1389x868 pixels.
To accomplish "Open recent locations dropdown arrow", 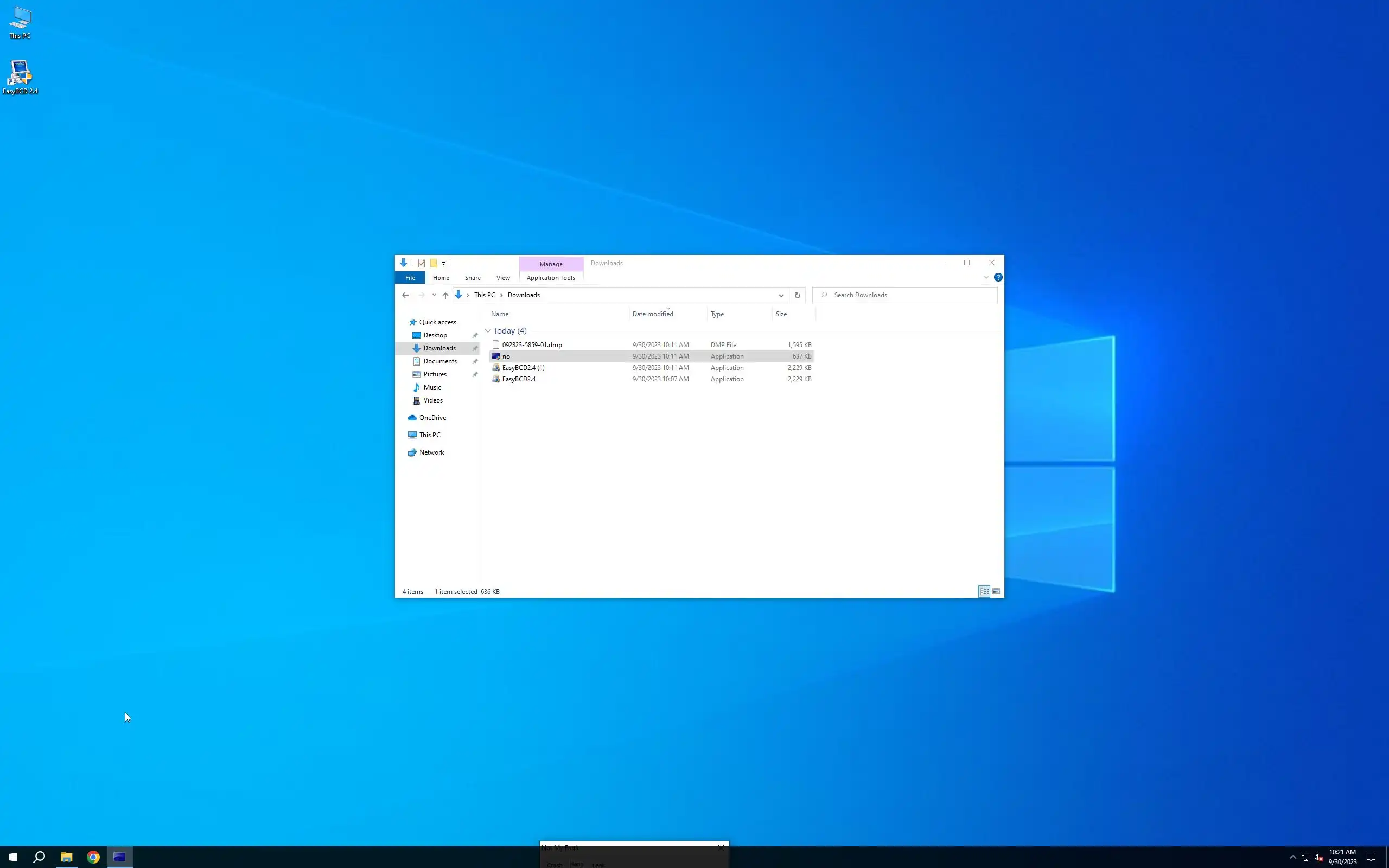I will click(434, 295).
